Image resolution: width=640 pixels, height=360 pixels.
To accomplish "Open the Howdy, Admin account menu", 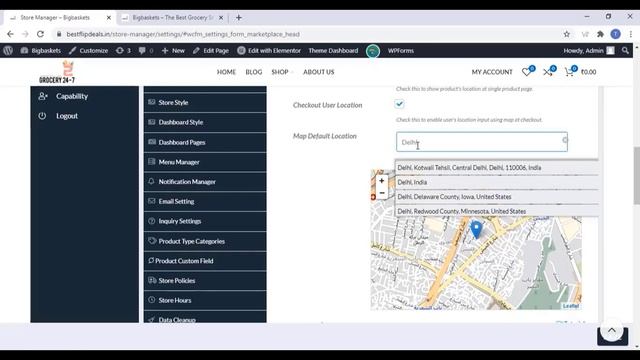I will pyautogui.click(x=589, y=51).
